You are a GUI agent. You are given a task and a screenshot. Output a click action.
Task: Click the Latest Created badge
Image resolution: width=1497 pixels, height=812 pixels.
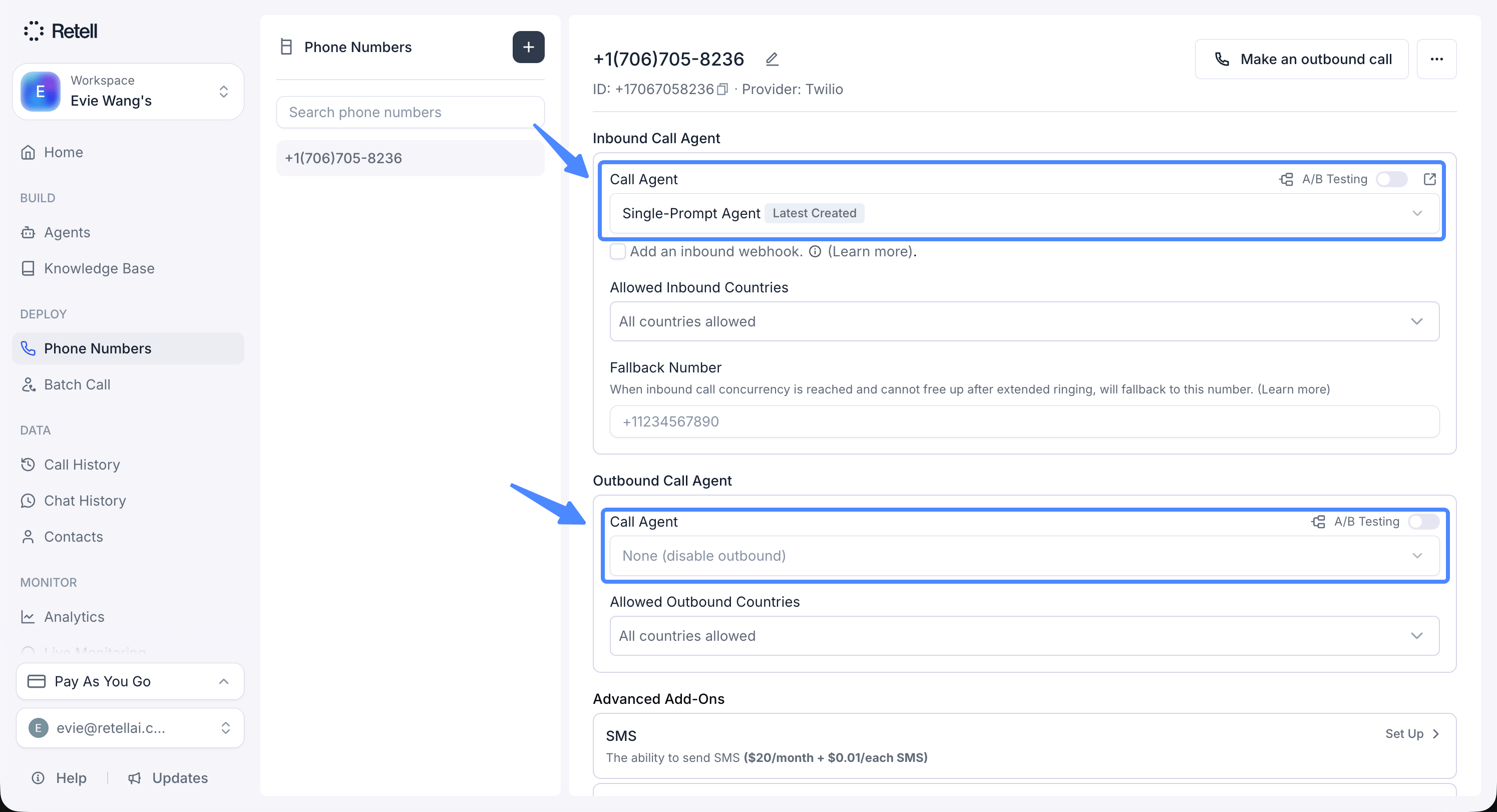coord(814,213)
